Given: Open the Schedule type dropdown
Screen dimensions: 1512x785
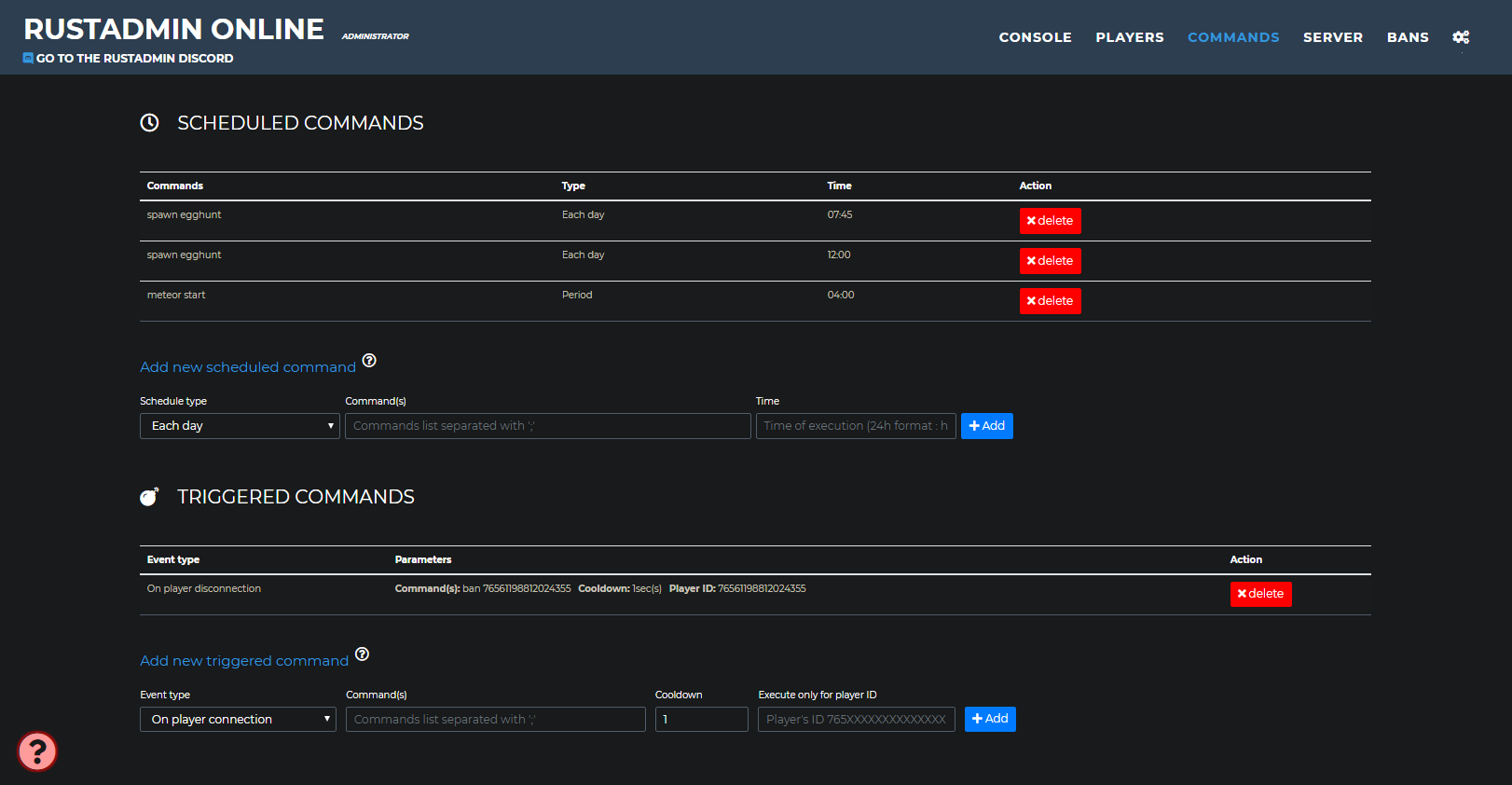Looking at the screenshot, I should click(x=240, y=426).
